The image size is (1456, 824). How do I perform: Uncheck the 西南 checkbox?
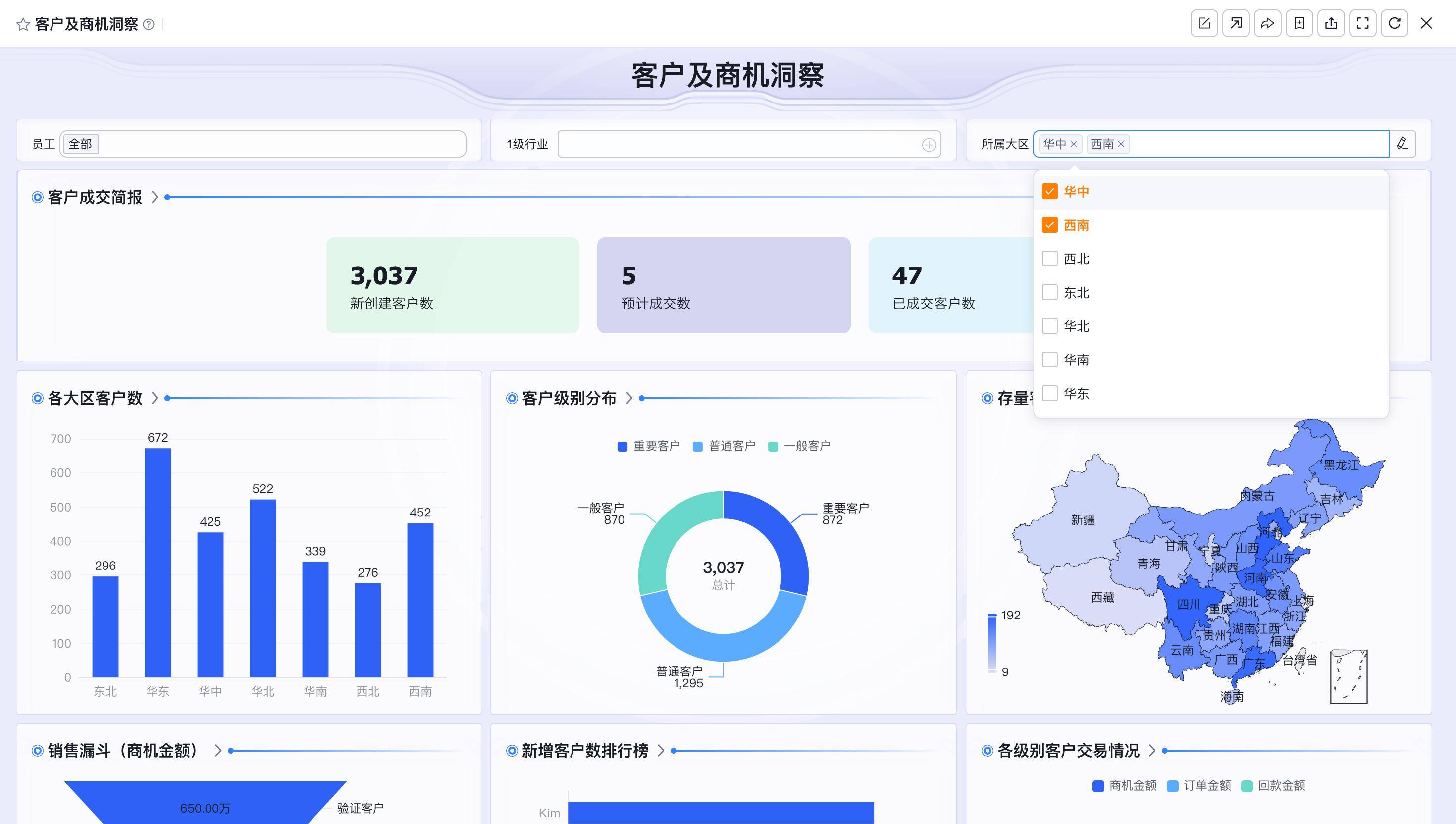[1050, 225]
